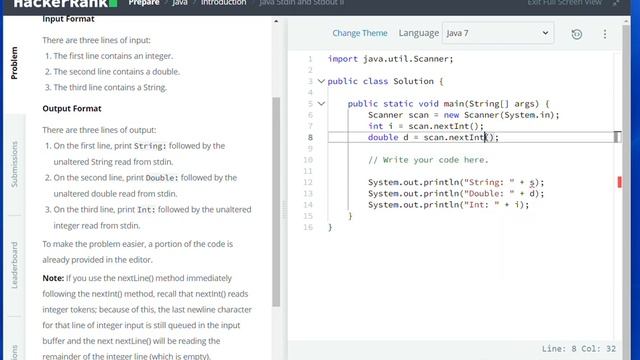The image size is (640, 360).
Task: Click the scroll-up arrow of problem panel
Action: point(276,21)
